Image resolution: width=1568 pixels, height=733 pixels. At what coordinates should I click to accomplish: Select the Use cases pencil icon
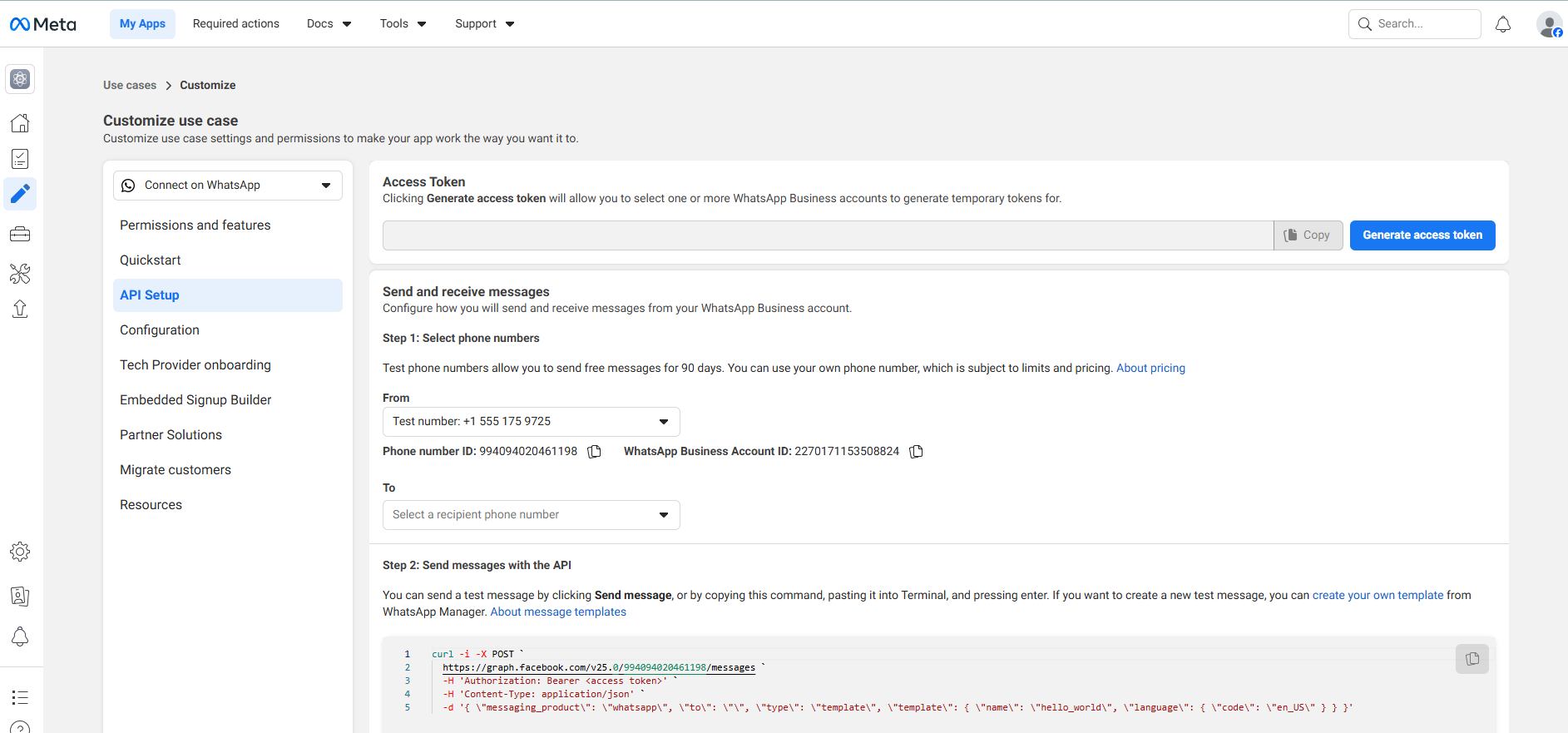click(20, 194)
